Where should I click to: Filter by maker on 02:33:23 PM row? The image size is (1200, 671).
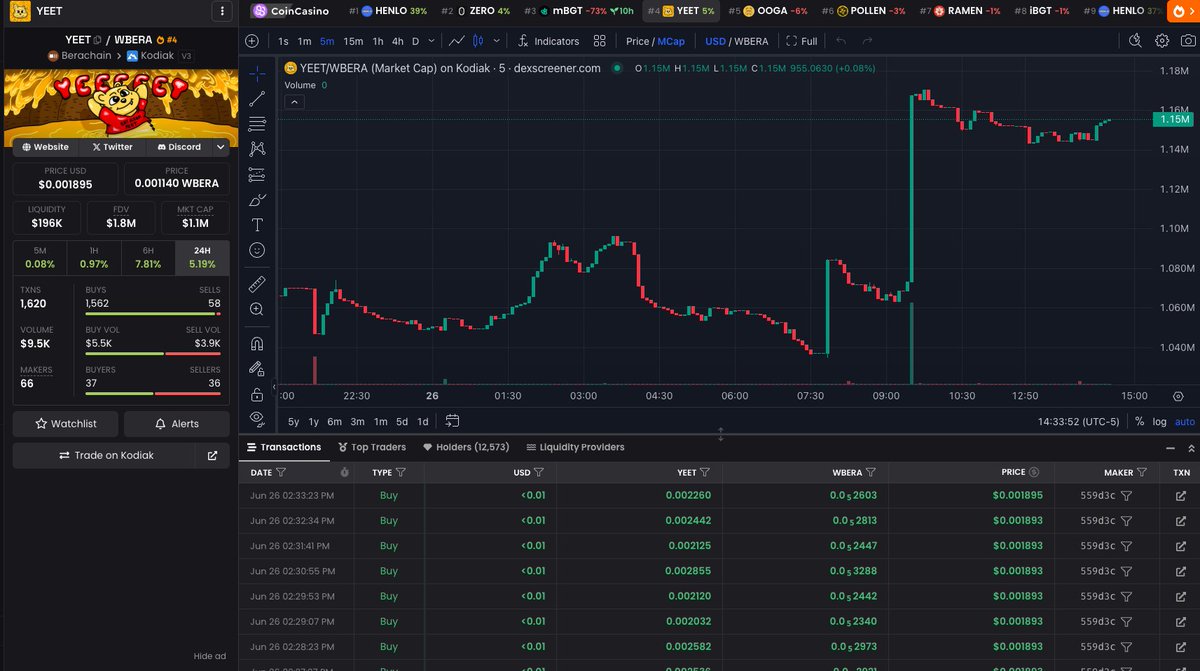[1126, 495]
